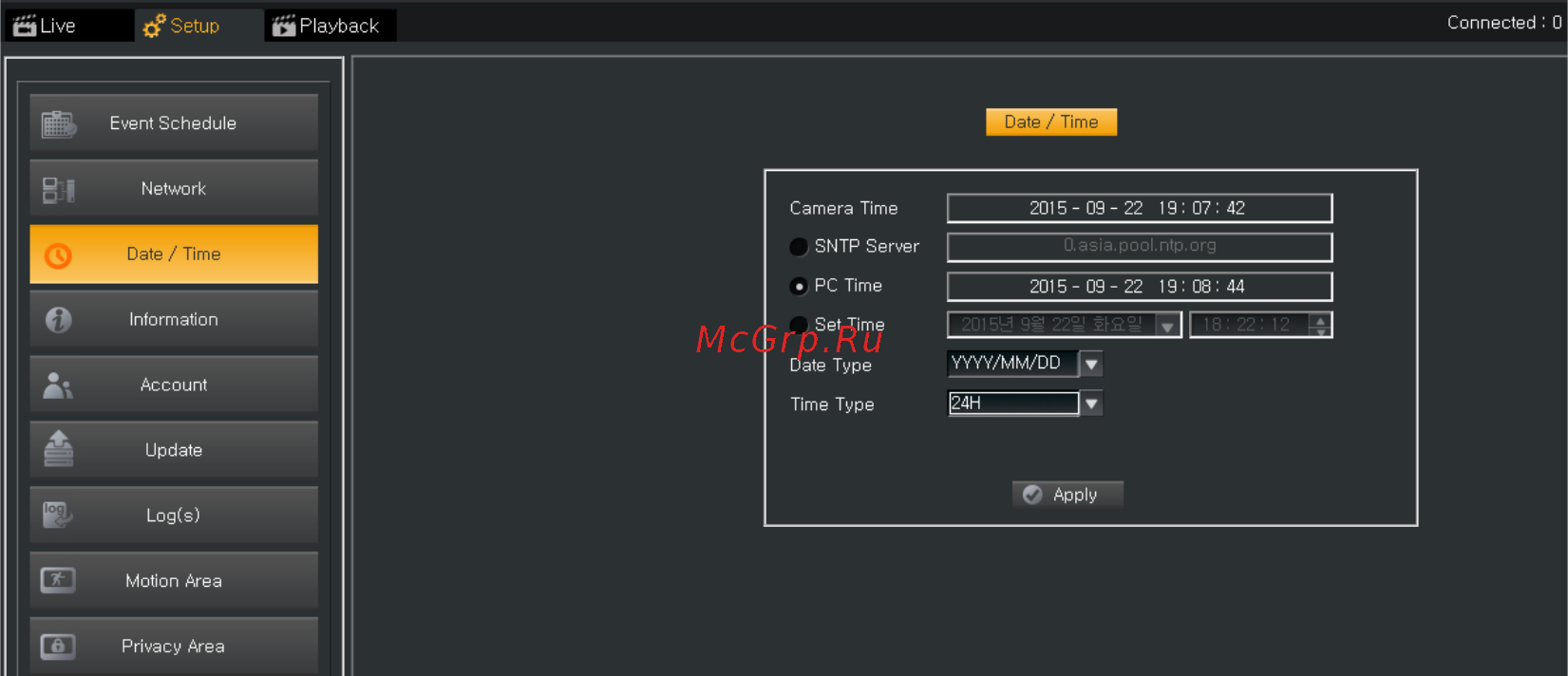Open the Time Type dropdown arrow
The width and height of the screenshot is (1568, 676).
coord(1091,404)
